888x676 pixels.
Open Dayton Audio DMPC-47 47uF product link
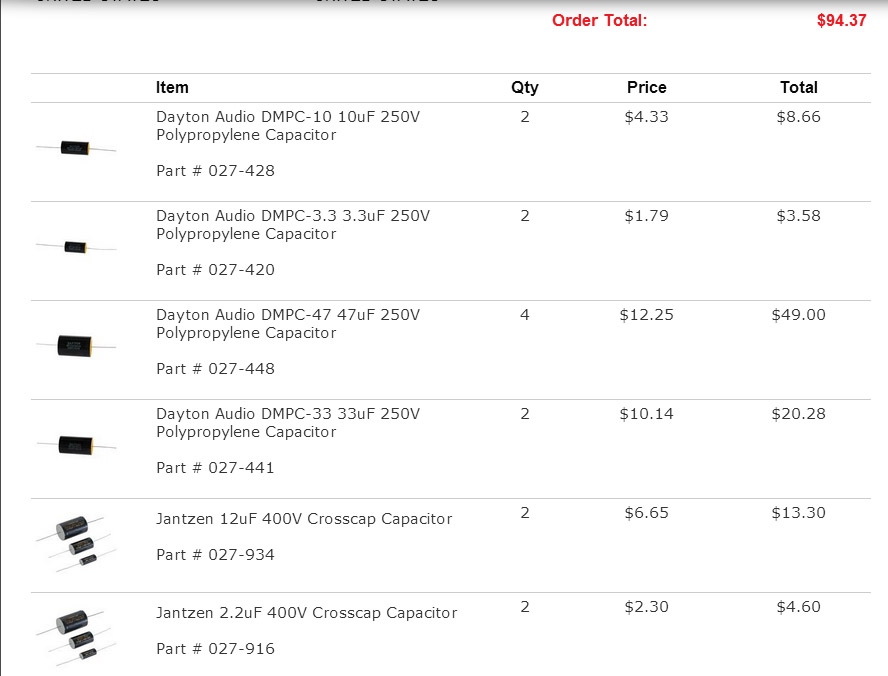287,324
